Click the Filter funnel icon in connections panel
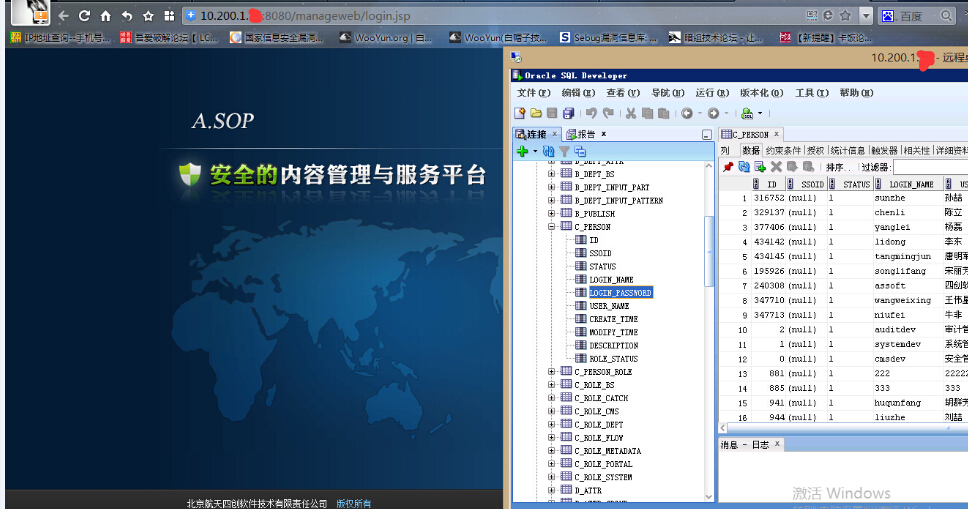Viewport: 968px width, 509px height. 564,151
